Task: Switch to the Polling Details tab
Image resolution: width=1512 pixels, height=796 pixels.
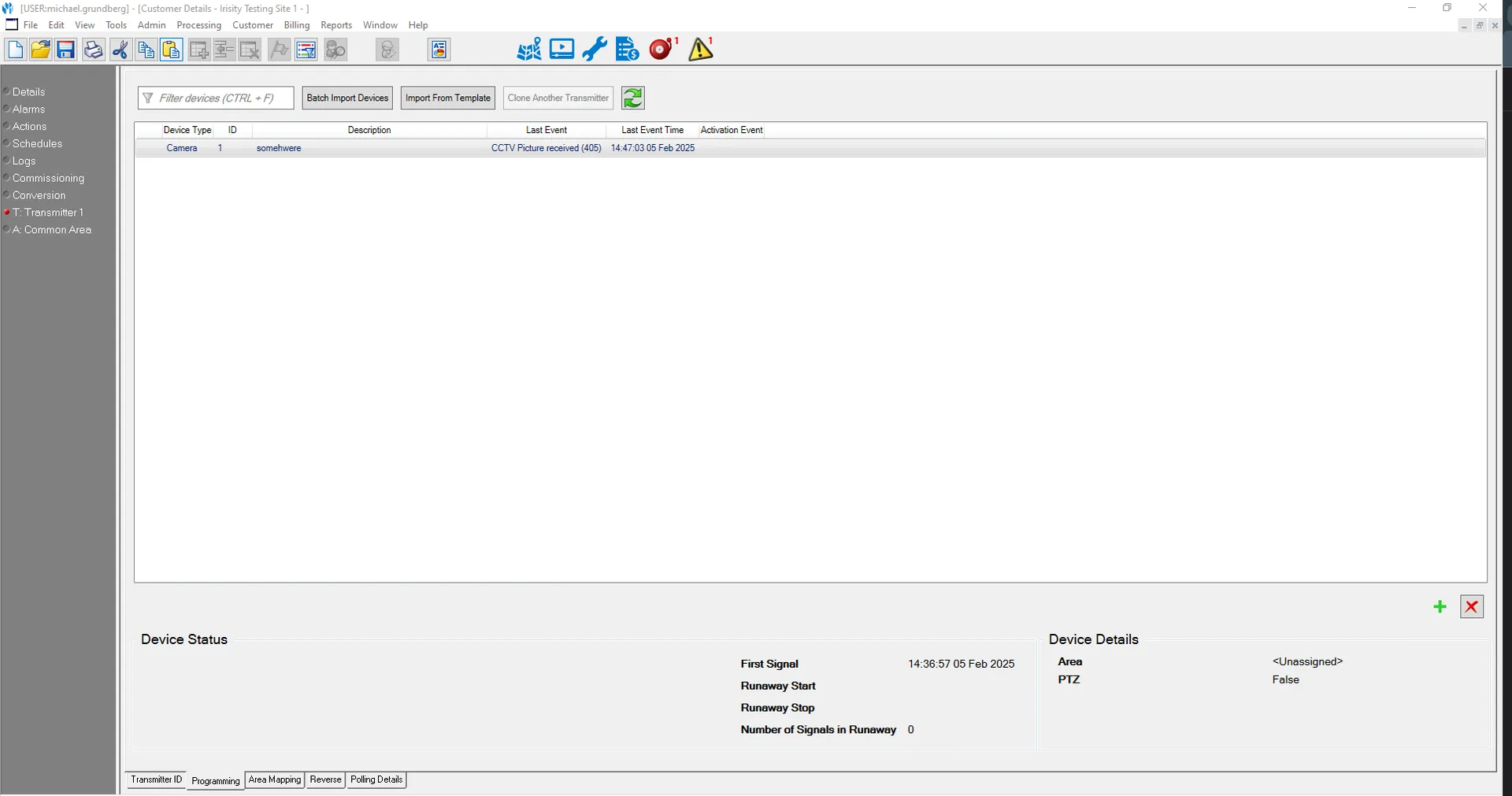Action: tap(376, 780)
